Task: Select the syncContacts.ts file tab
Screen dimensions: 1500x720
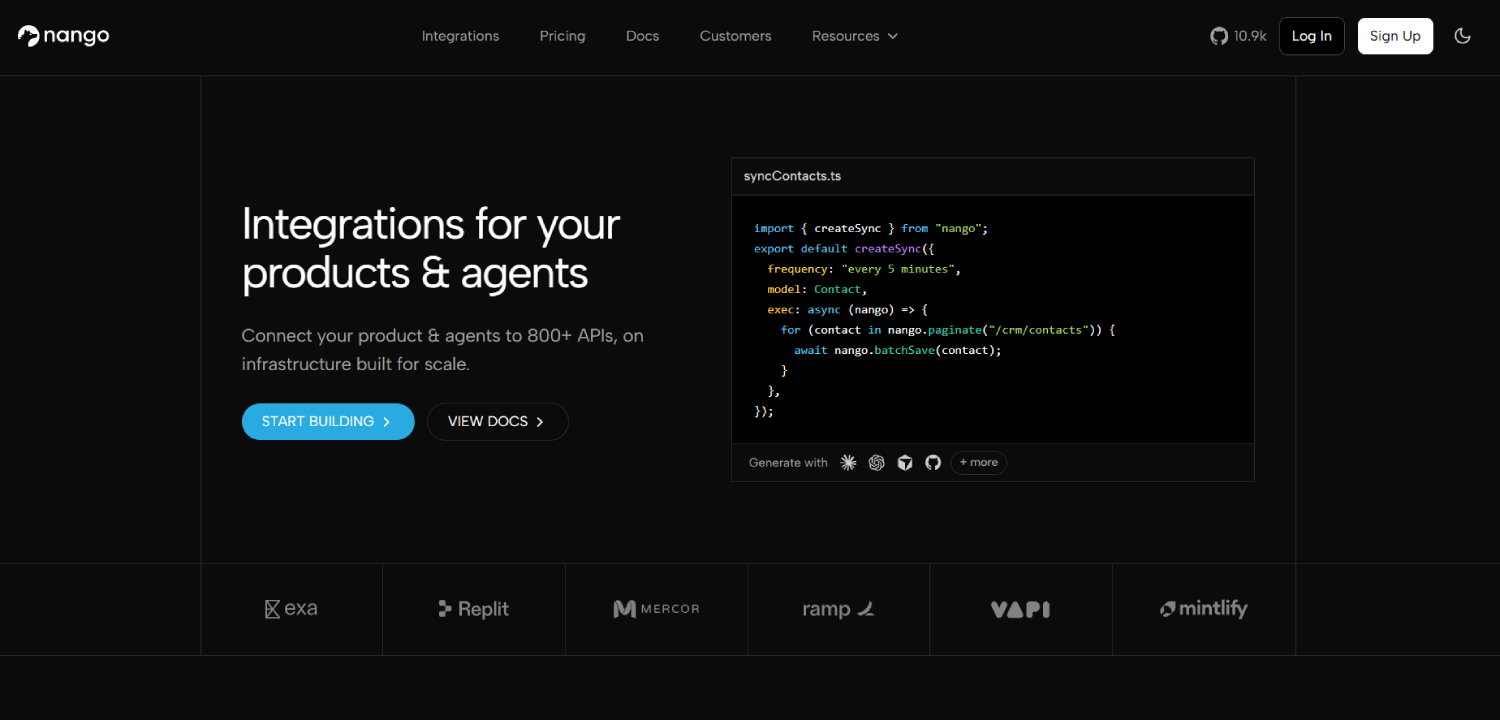Action: [x=792, y=176]
